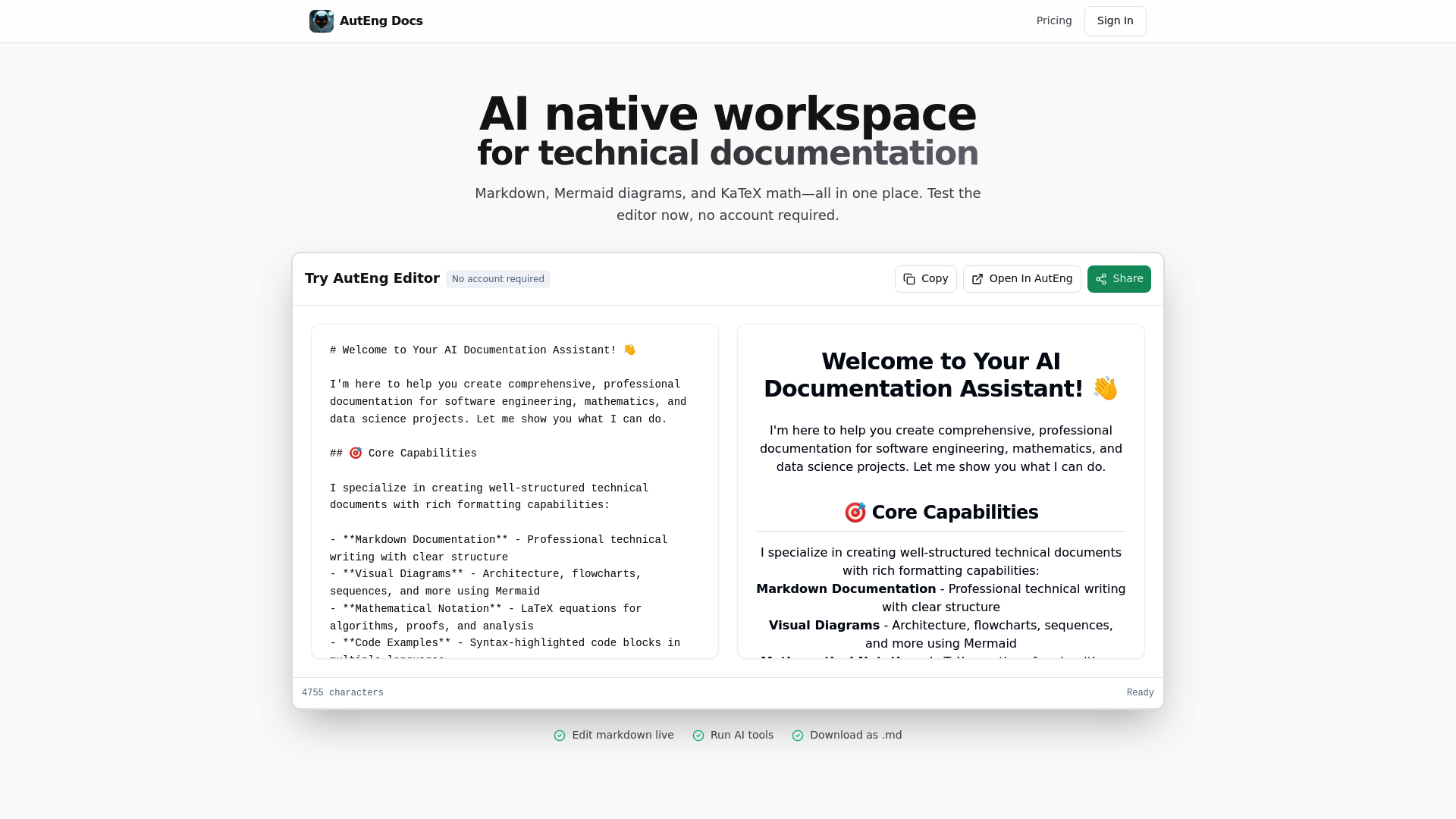
Task: Click check icon beside Run AI tools
Action: pos(698,736)
